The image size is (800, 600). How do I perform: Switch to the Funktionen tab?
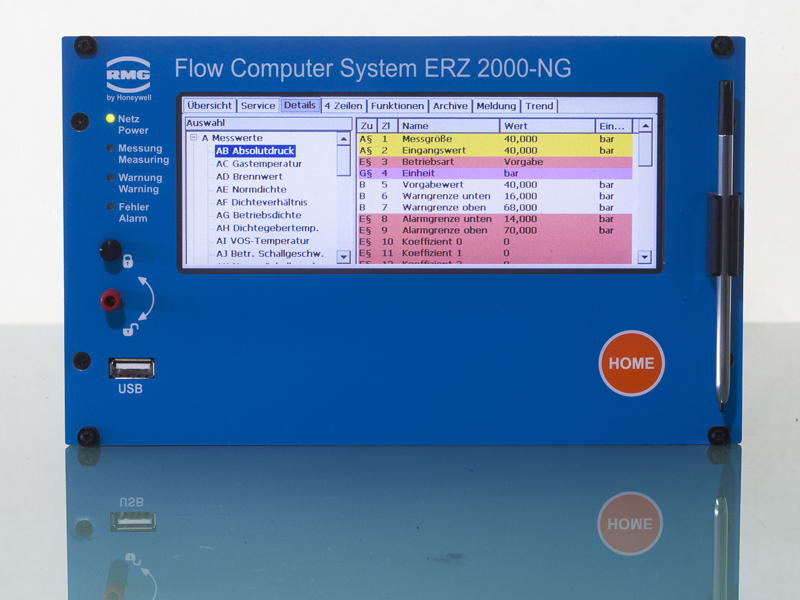pos(397,106)
